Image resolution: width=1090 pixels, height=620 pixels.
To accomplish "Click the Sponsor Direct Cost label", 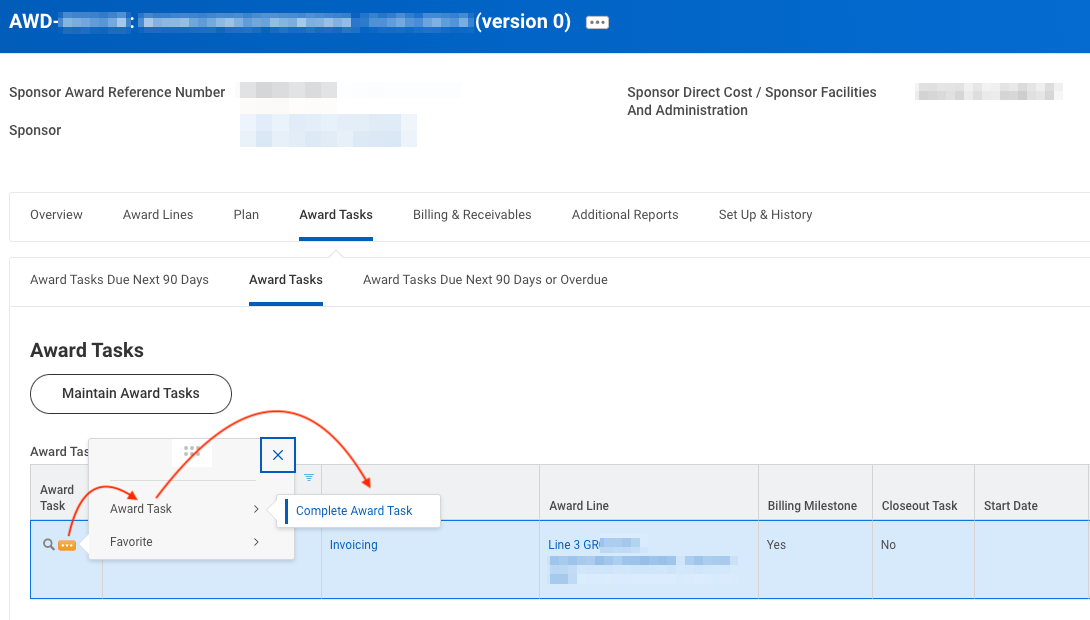I will pos(751,101).
